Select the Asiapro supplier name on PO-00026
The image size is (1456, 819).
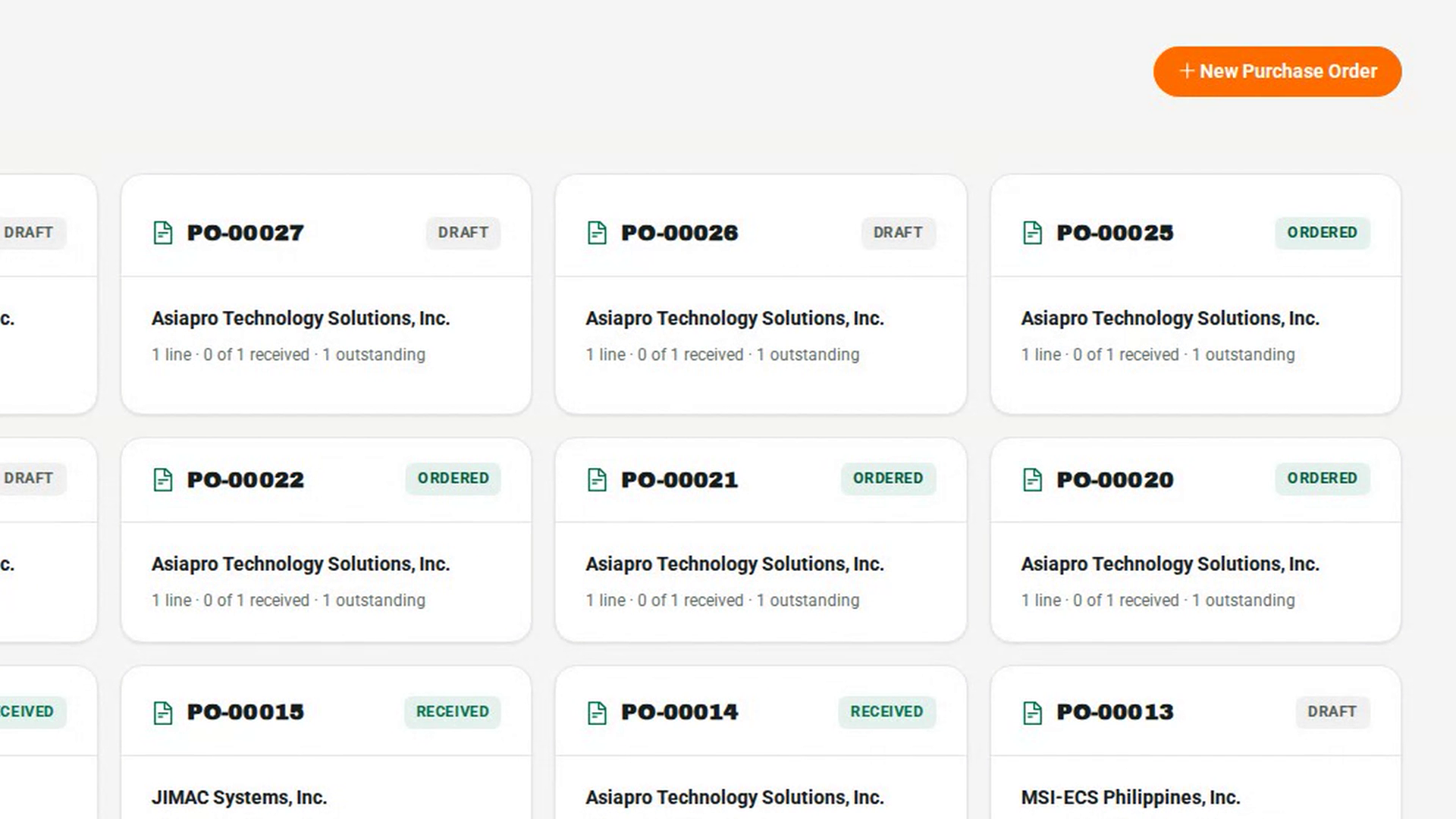735,318
